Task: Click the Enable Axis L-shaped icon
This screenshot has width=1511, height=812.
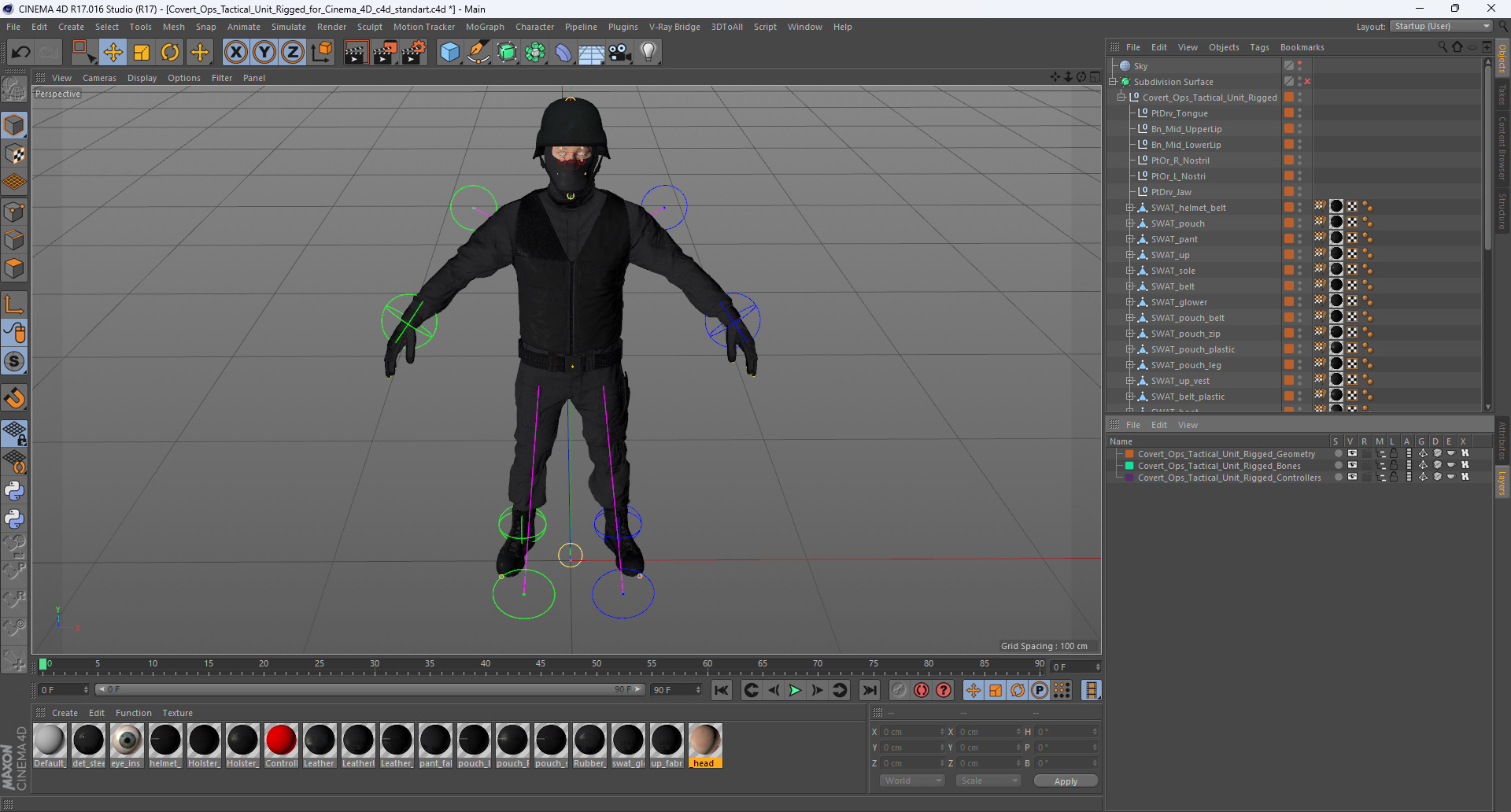Action: pyautogui.click(x=14, y=304)
